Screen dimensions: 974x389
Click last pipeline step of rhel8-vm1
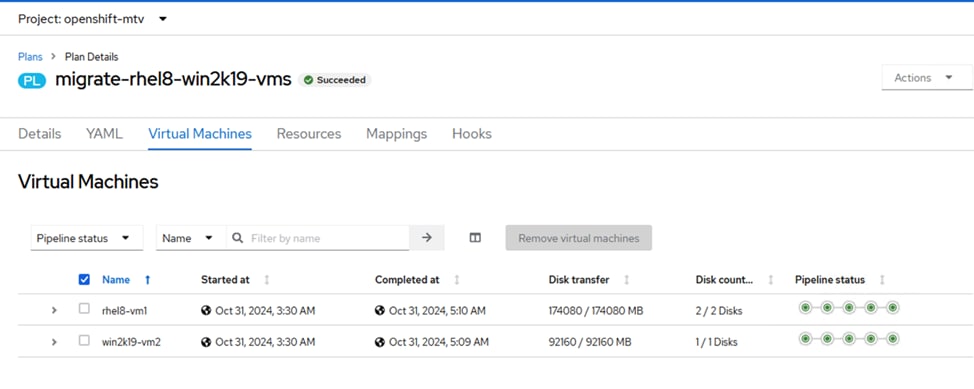(x=893, y=308)
